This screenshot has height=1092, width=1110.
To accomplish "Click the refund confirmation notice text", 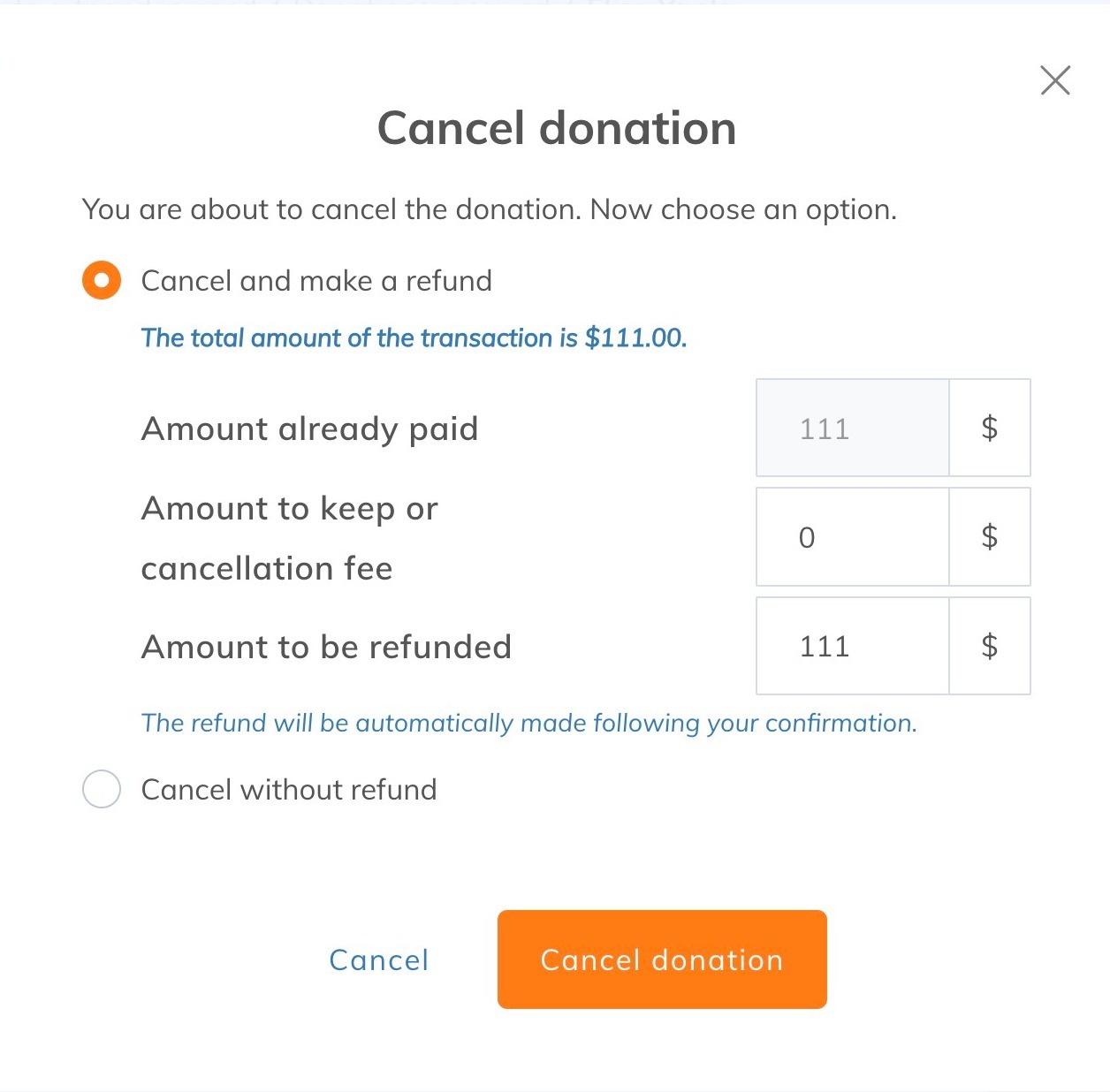I will pyautogui.click(x=528, y=723).
